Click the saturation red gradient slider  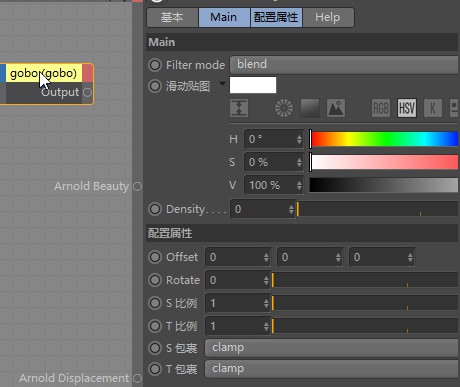click(384, 162)
